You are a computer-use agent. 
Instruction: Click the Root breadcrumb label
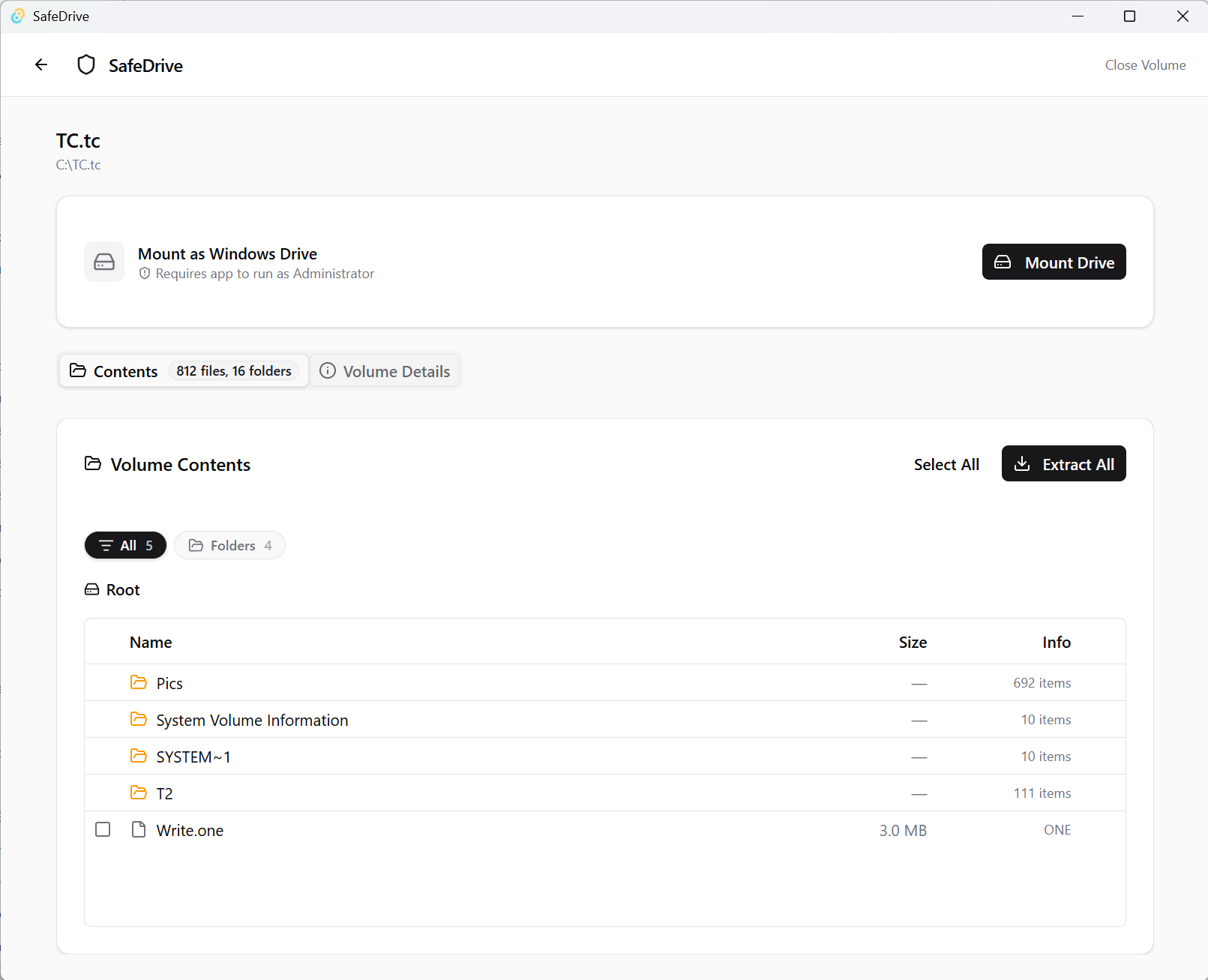[123, 590]
